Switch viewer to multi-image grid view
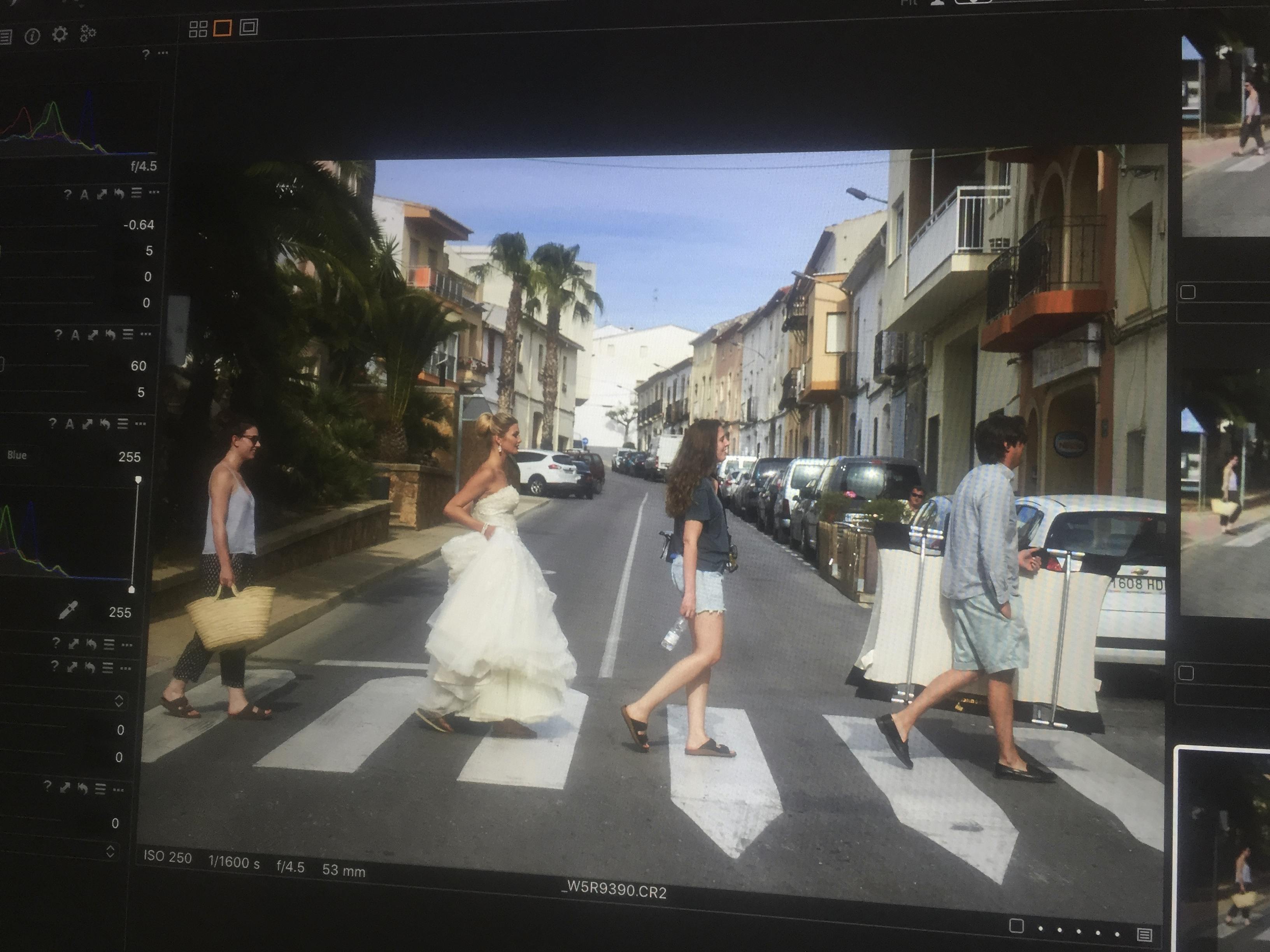Viewport: 1270px width, 952px height. point(198,29)
